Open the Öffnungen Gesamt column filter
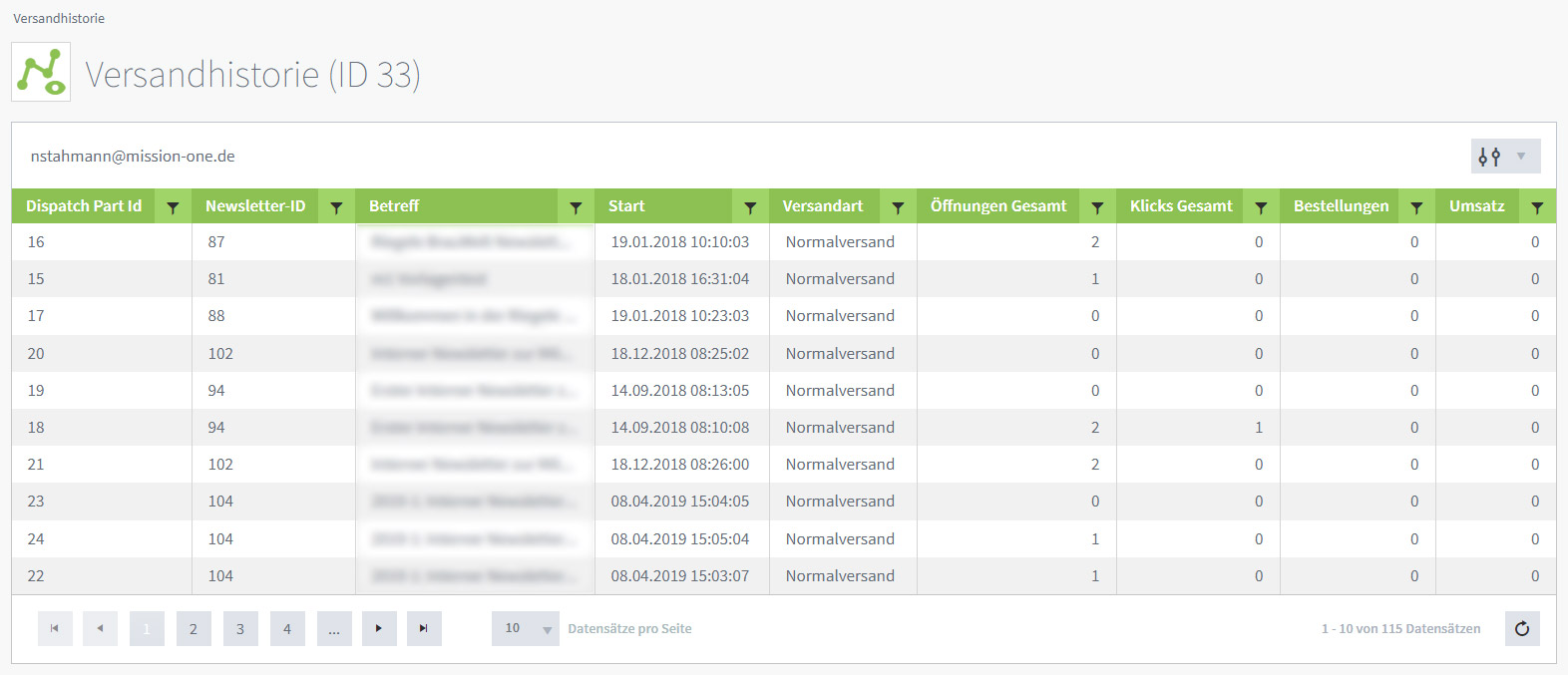This screenshot has width=1568, height=675. [1097, 207]
